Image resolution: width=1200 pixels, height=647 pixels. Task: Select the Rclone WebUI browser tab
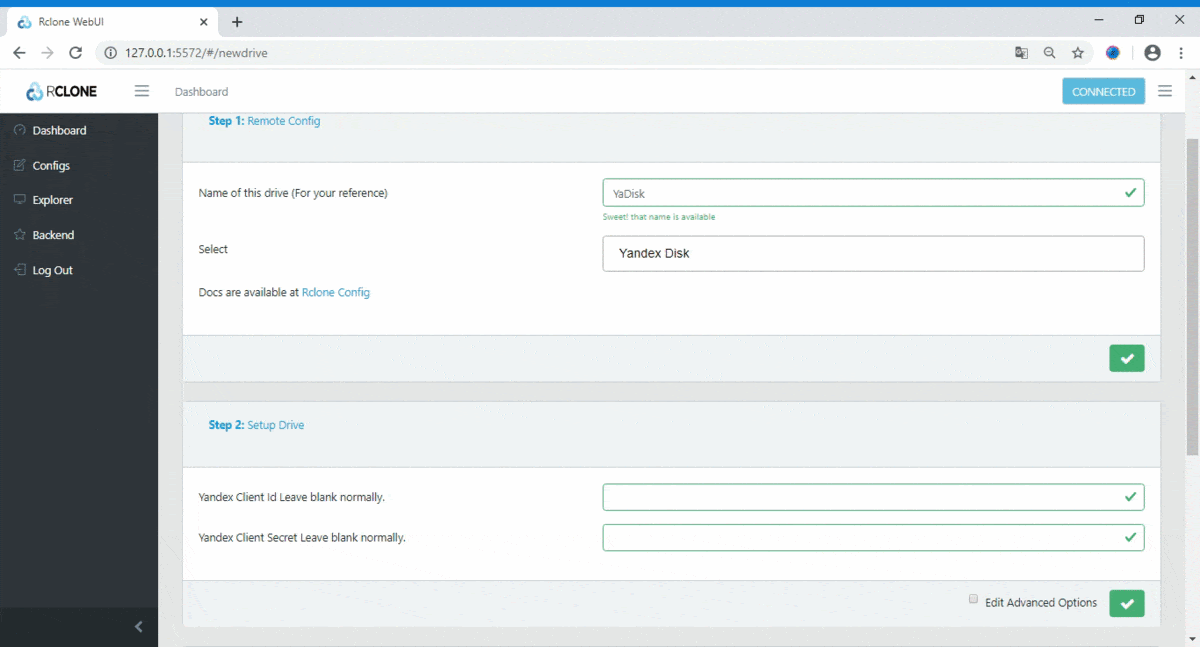pyautogui.click(x=112, y=22)
